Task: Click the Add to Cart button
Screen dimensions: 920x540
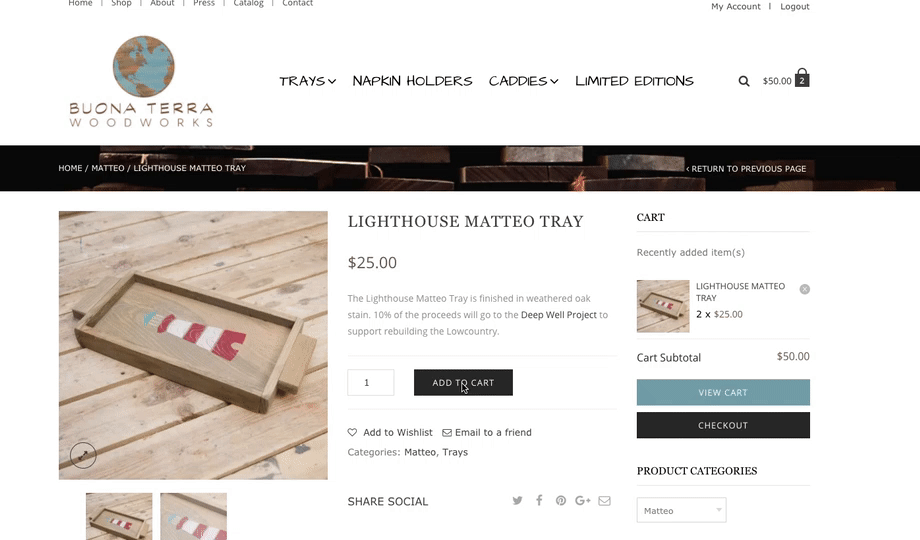Action: (x=463, y=382)
